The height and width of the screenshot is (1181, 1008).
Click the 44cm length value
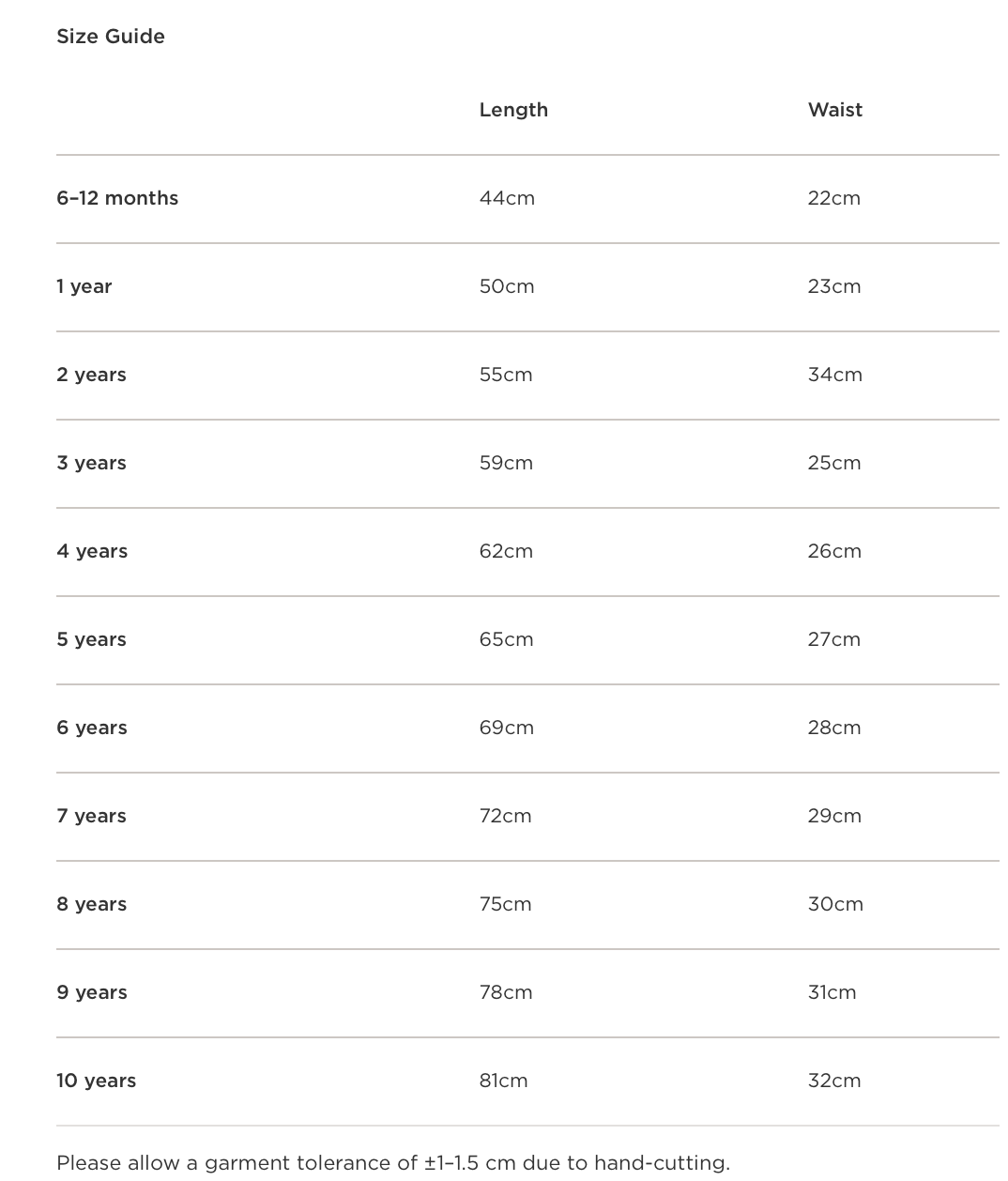click(507, 198)
